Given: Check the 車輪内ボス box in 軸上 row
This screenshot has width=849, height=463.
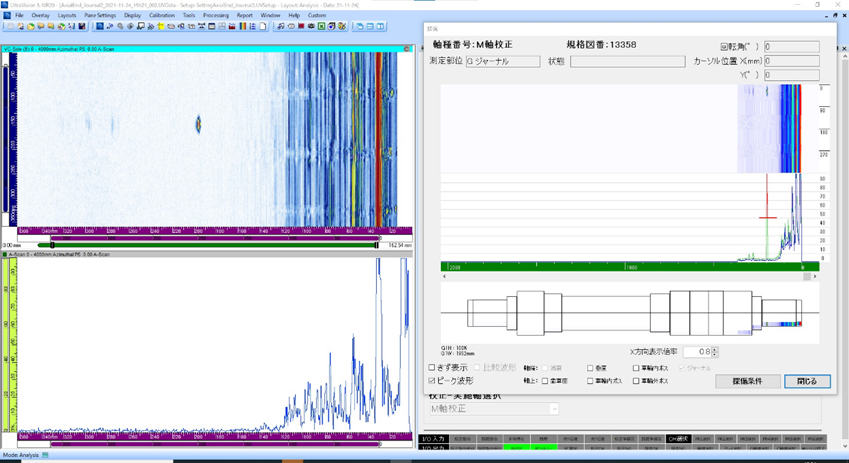Looking at the screenshot, I should (590, 381).
